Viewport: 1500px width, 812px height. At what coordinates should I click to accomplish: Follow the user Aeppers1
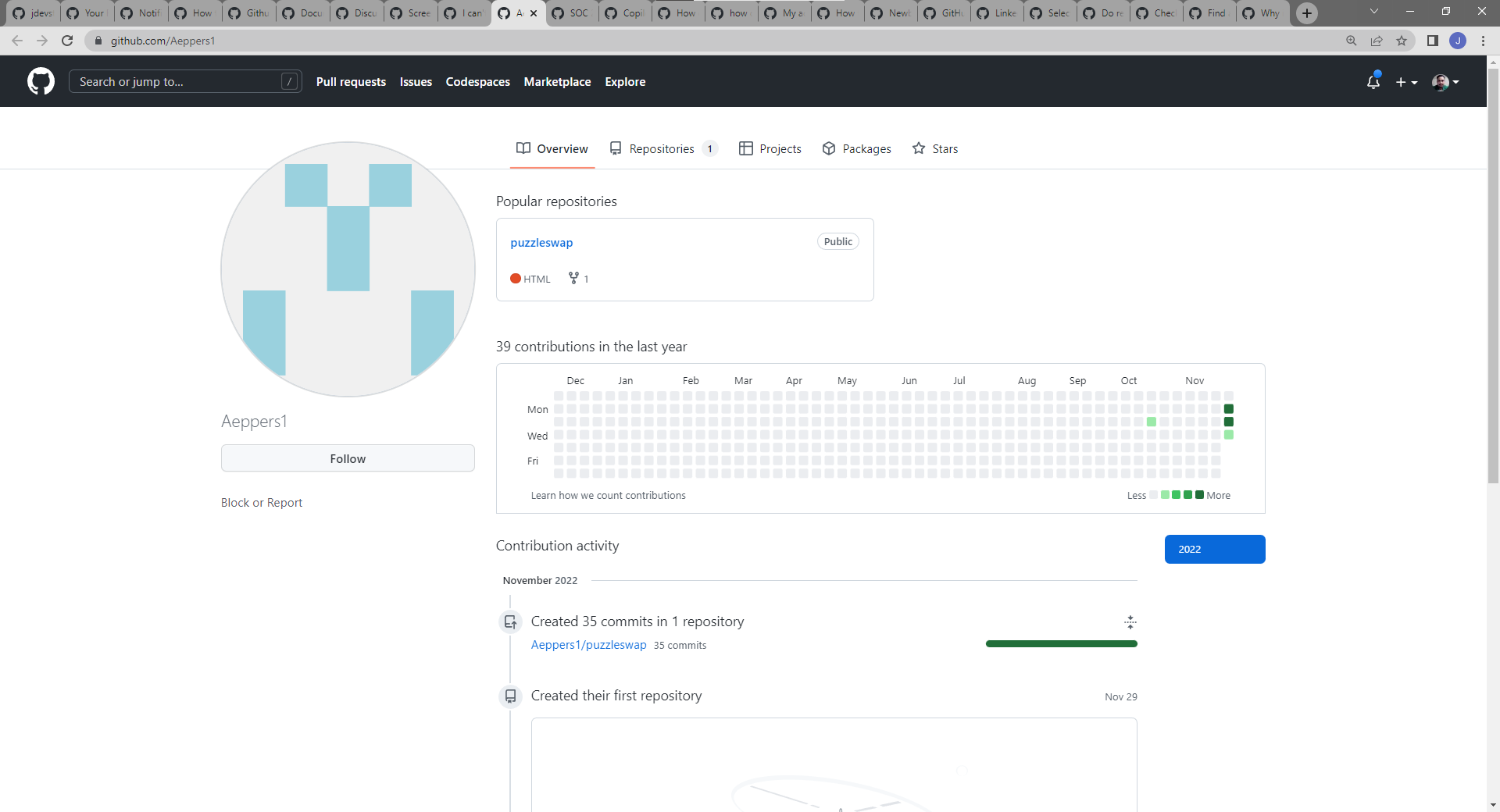click(348, 458)
